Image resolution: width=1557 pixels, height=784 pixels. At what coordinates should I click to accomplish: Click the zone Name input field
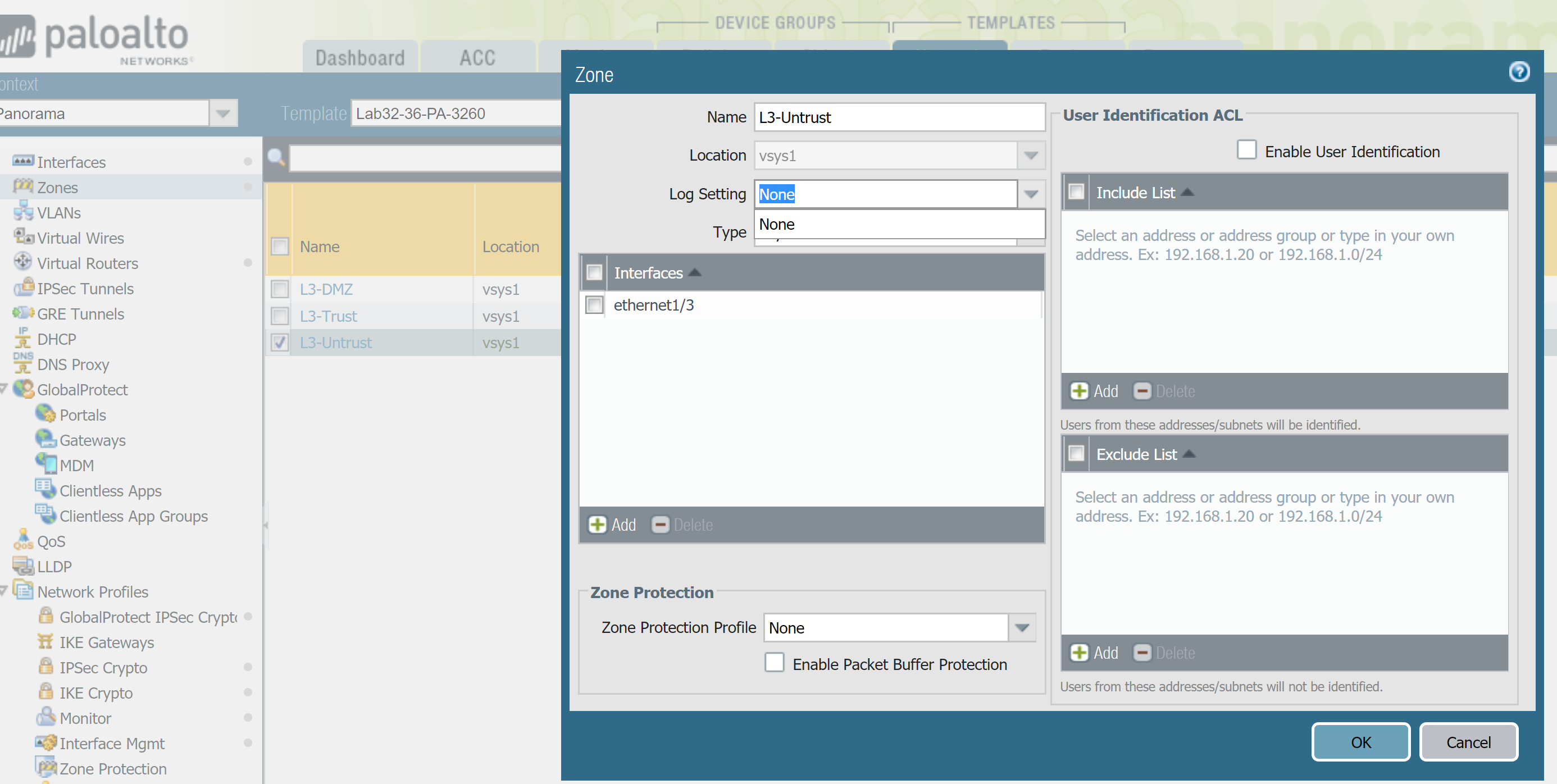(x=899, y=117)
